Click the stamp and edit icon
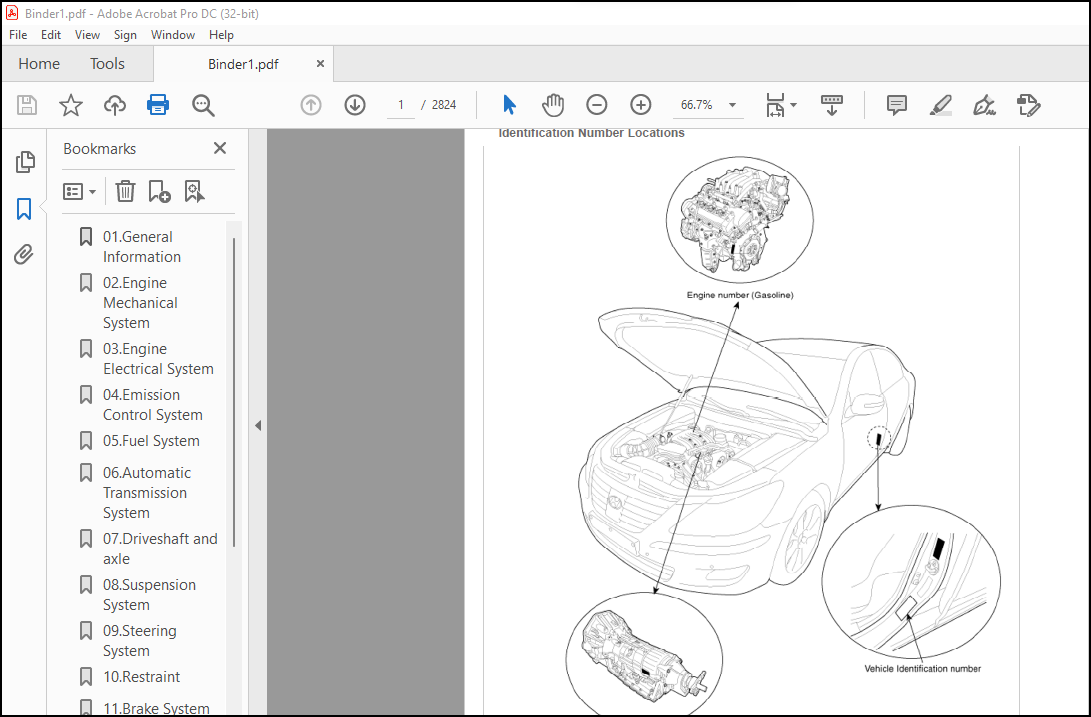Image resolution: width=1091 pixels, height=717 pixels. [x=1028, y=105]
